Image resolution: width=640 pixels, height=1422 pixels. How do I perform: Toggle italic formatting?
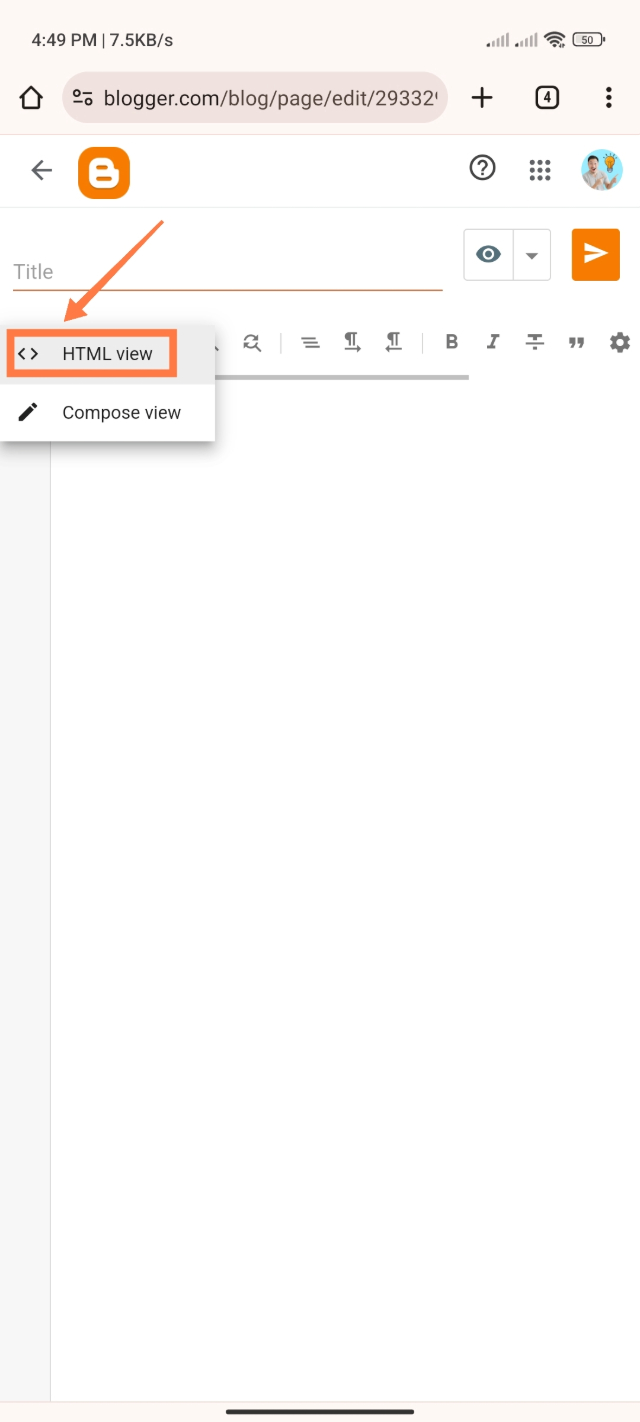tap(492, 342)
